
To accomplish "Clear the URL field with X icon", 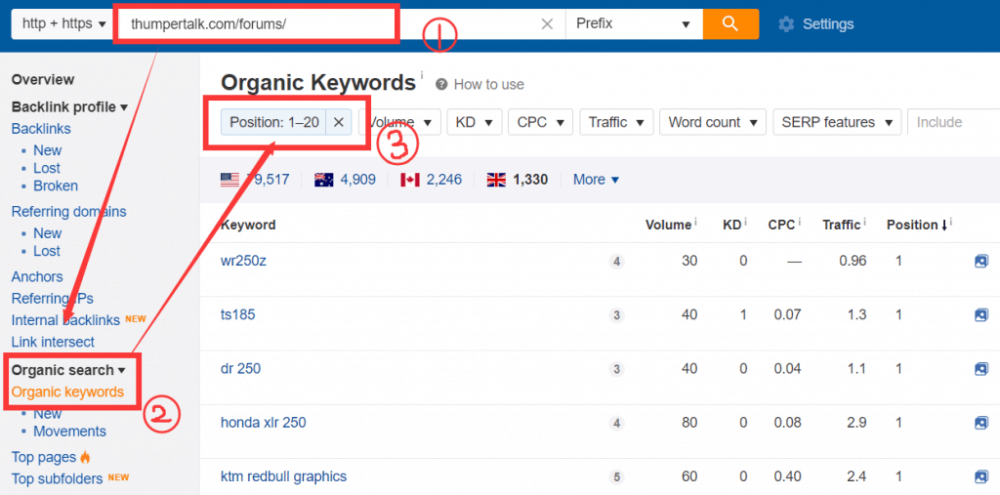I will tap(547, 24).
